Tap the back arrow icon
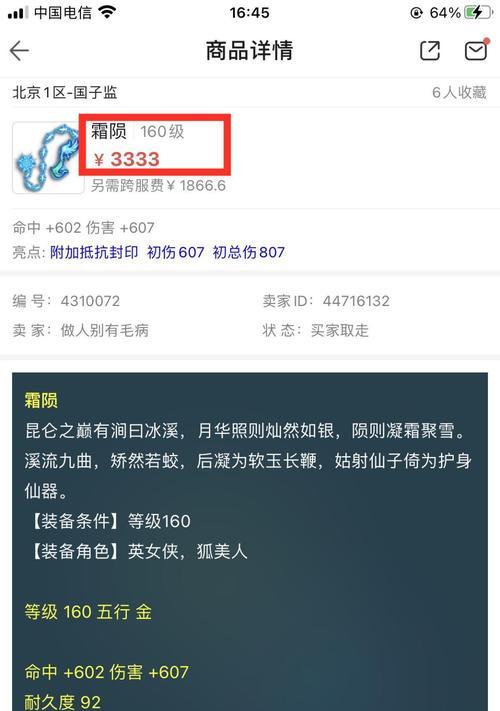 (x=19, y=50)
